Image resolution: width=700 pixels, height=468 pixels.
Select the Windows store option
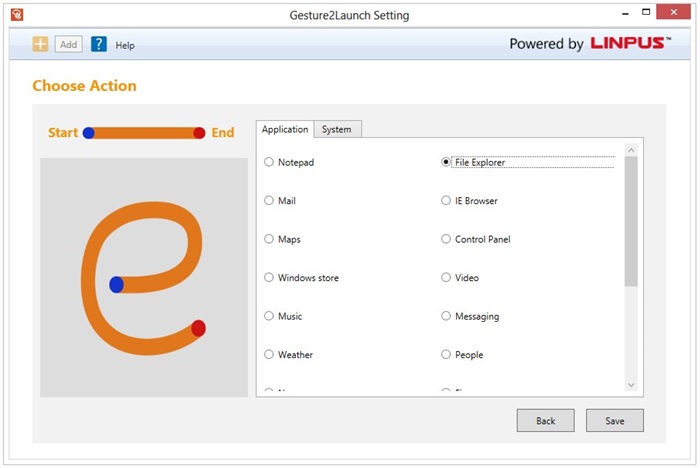click(301, 277)
